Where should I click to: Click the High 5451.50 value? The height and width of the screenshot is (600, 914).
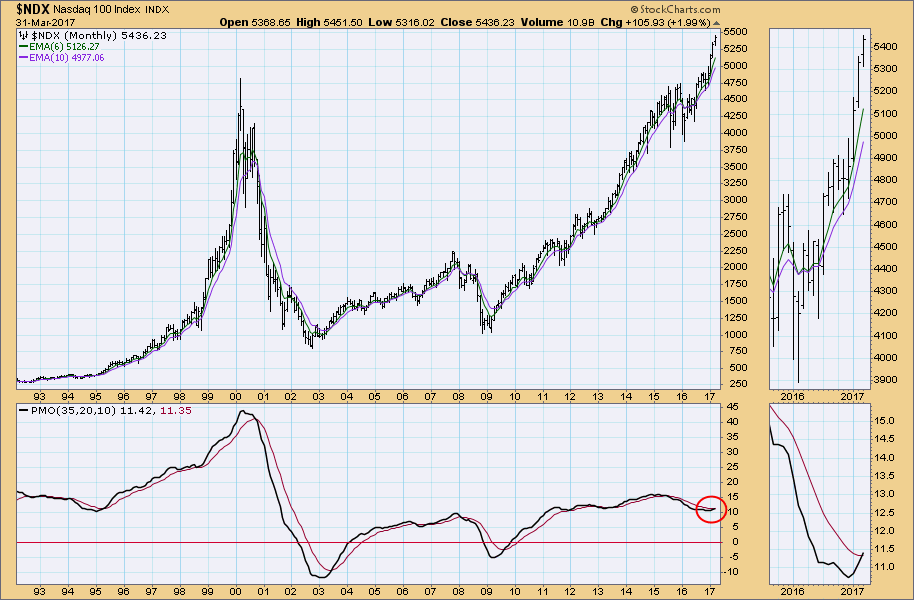pyautogui.click(x=329, y=22)
